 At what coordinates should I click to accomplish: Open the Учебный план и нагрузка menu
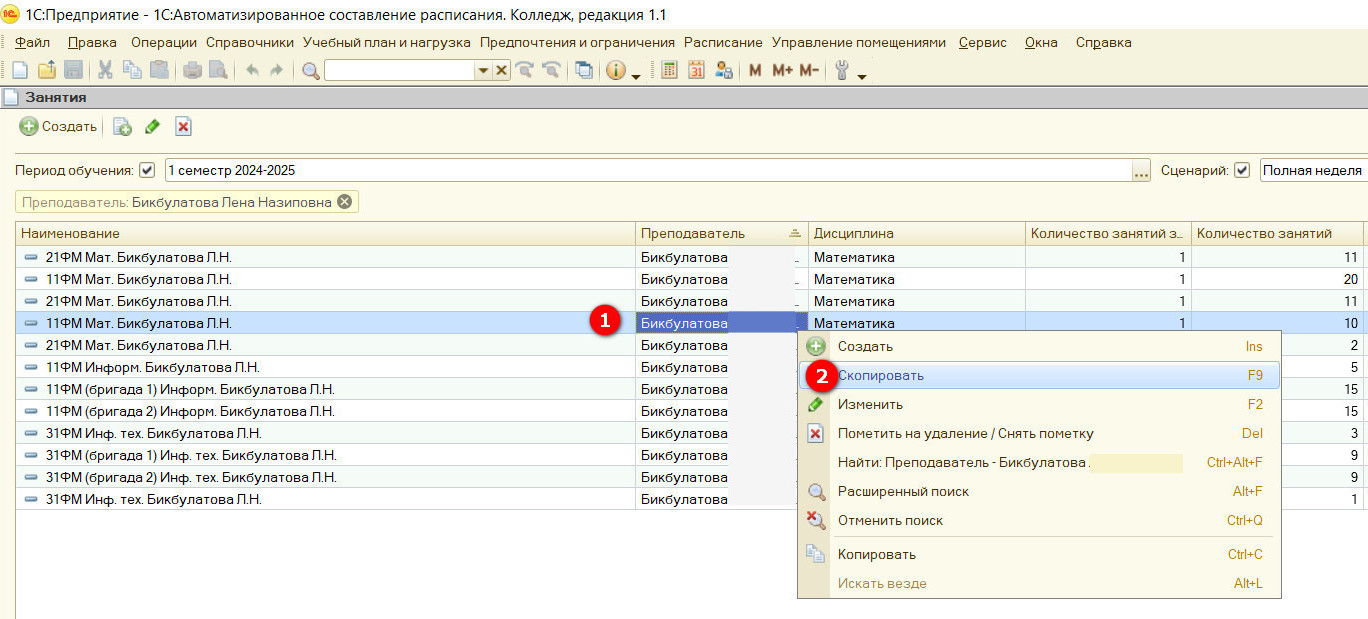(386, 42)
